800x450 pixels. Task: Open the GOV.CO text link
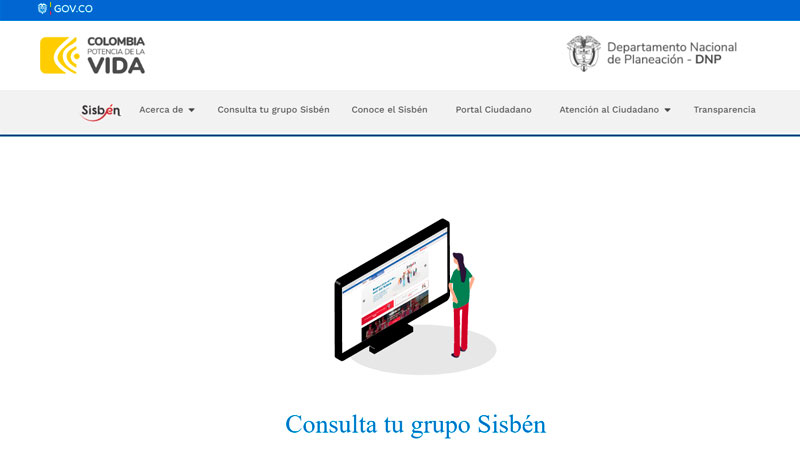pos(73,9)
